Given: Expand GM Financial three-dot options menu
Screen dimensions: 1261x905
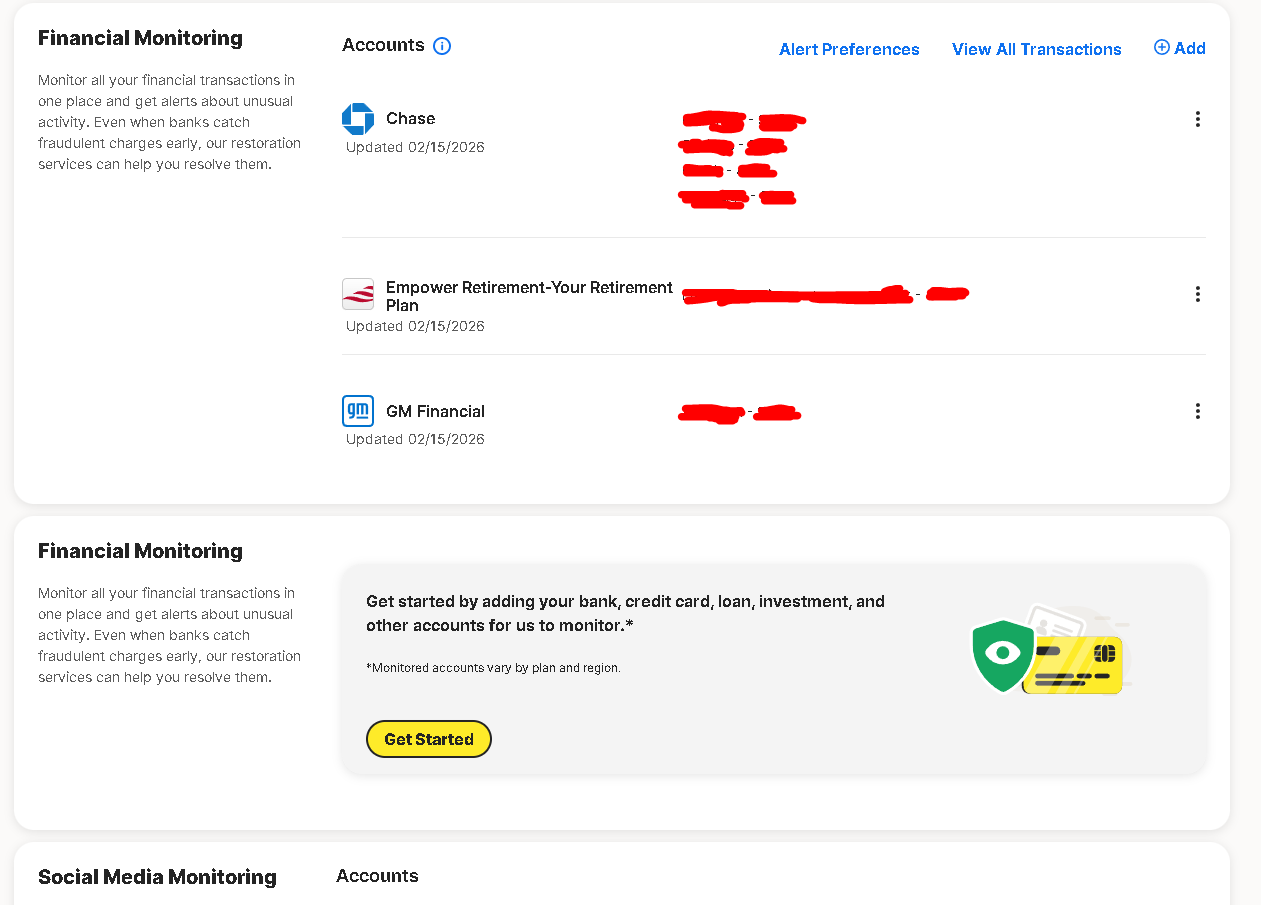Looking at the screenshot, I should [1197, 411].
